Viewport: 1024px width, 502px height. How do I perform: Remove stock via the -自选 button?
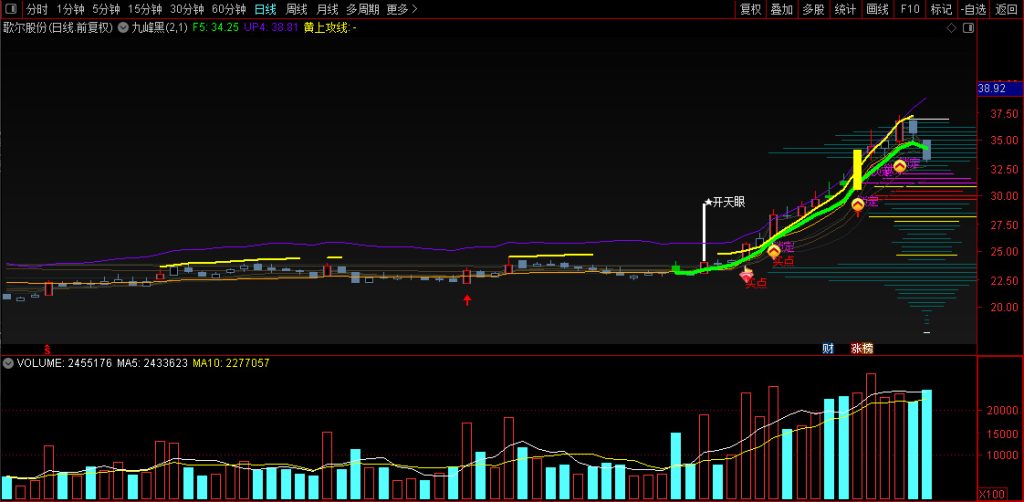pos(973,9)
